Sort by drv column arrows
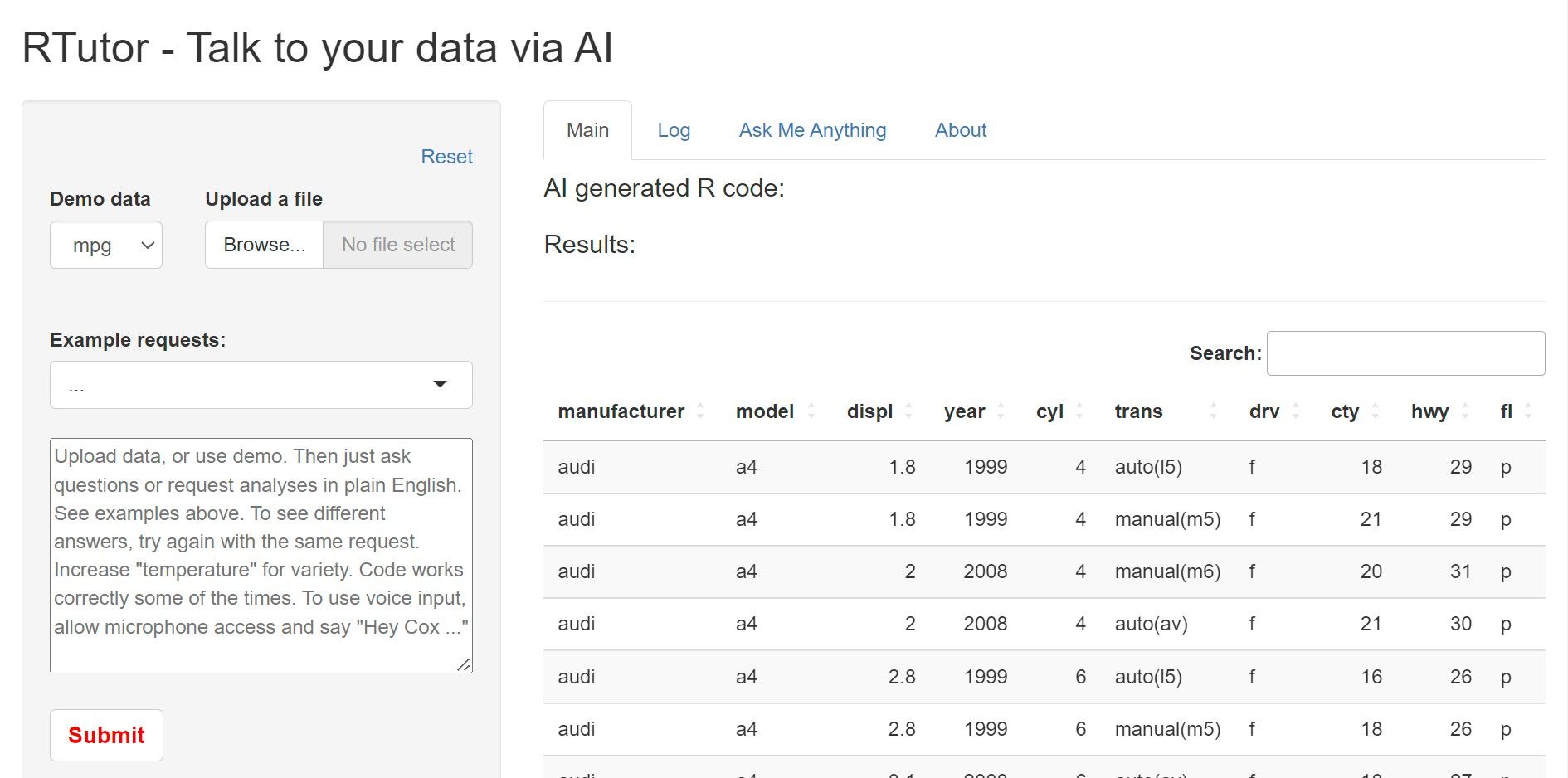 1295,411
